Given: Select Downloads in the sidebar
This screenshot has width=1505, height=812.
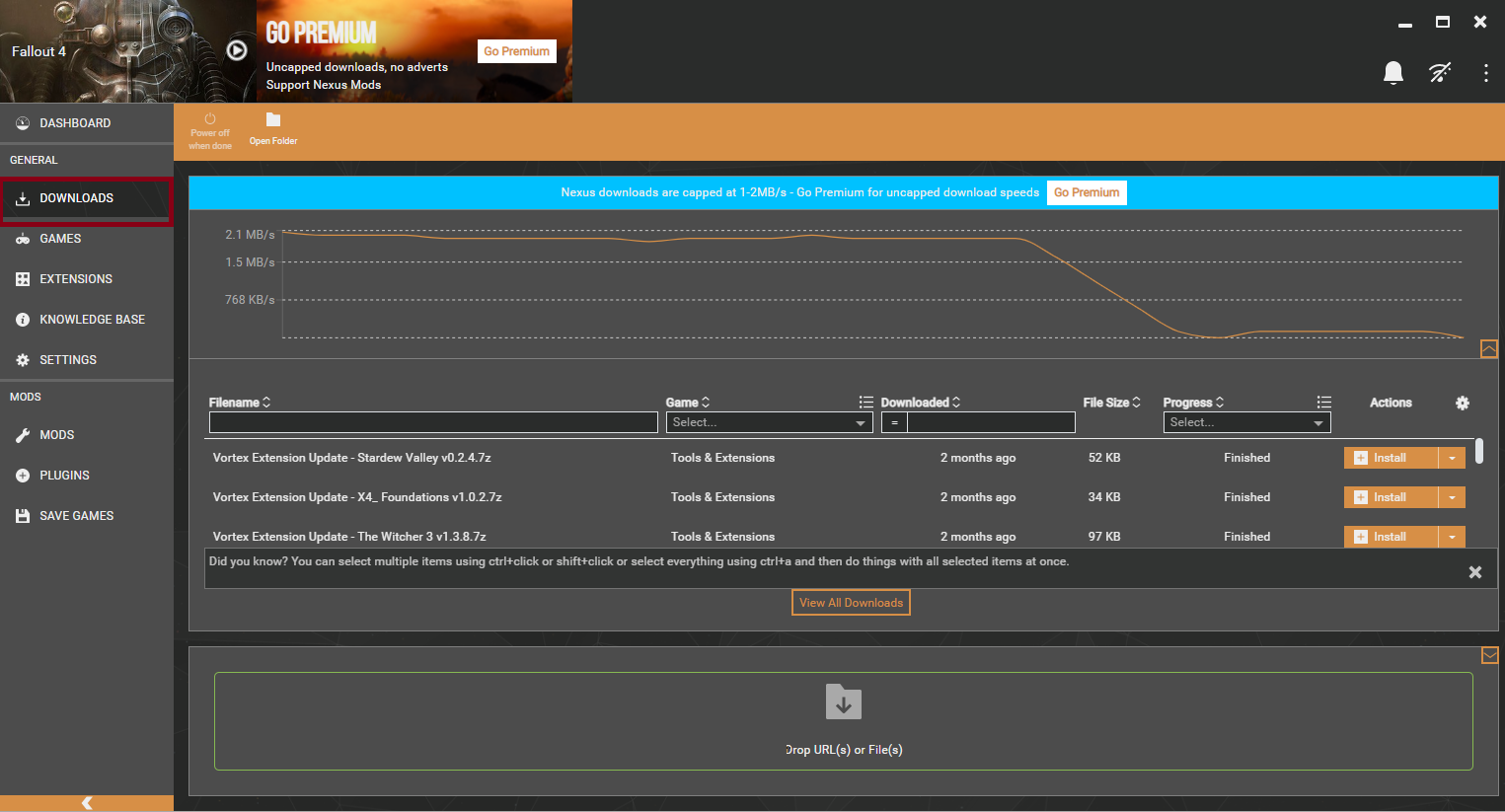Looking at the screenshot, I should click(87, 198).
